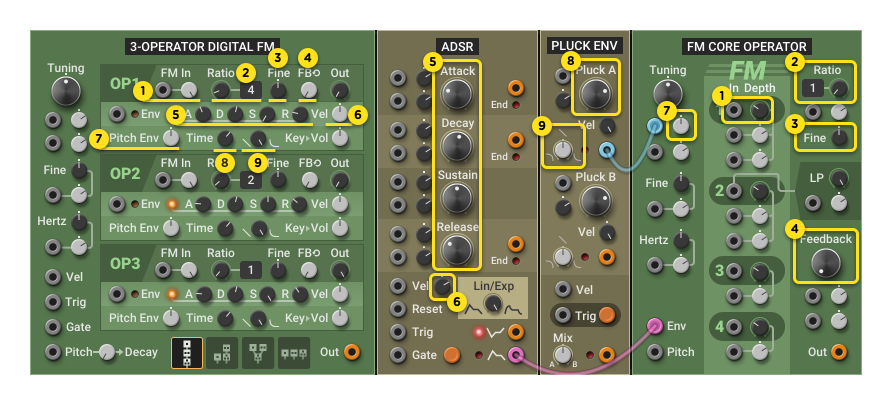Screen dimensions: 892x404
Task: Click the ADSR Attack knob
Action: point(457,95)
